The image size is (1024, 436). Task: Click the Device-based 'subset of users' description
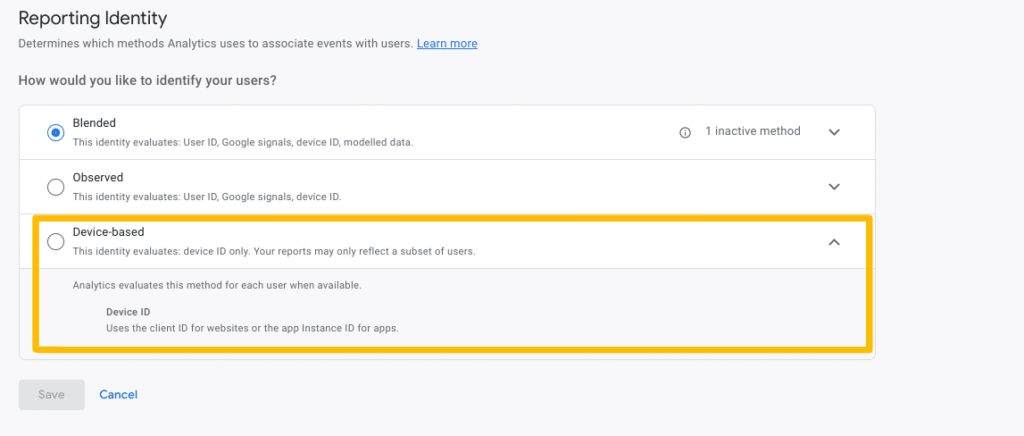(x=273, y=251)
